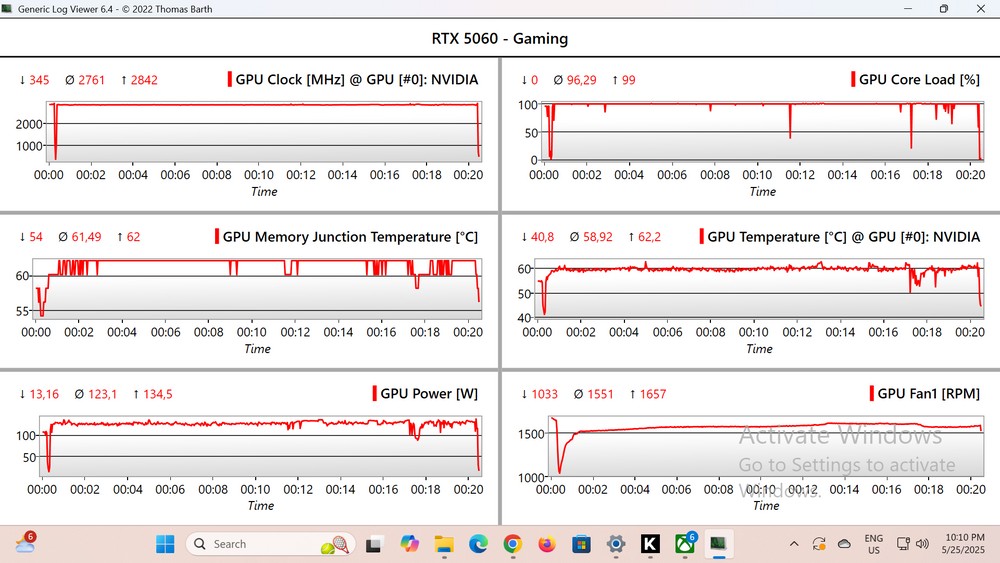Image resolution: width=1000 pixels, height=563 pixels.
Task: Open File Explorer from the taskbar
Action: pyautogui.click(x=443, y=544)
